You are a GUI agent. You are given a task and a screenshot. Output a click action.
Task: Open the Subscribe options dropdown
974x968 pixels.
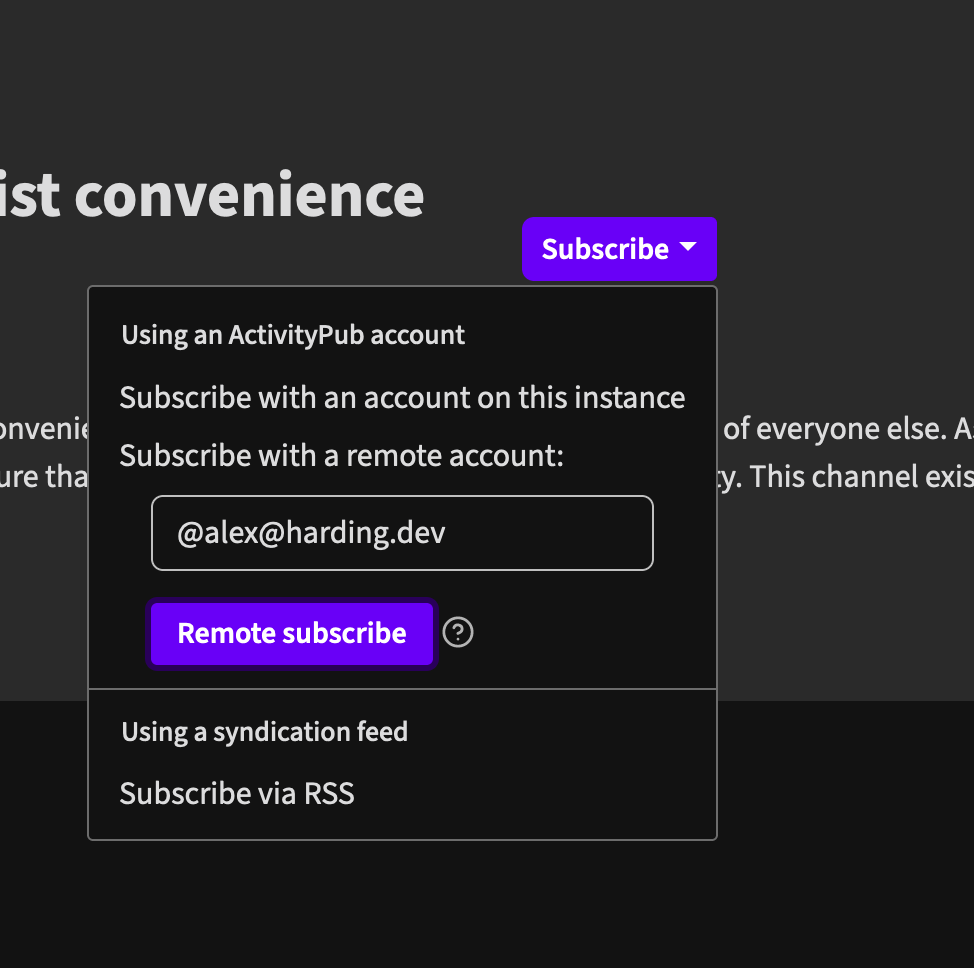[x=619, y=249]
